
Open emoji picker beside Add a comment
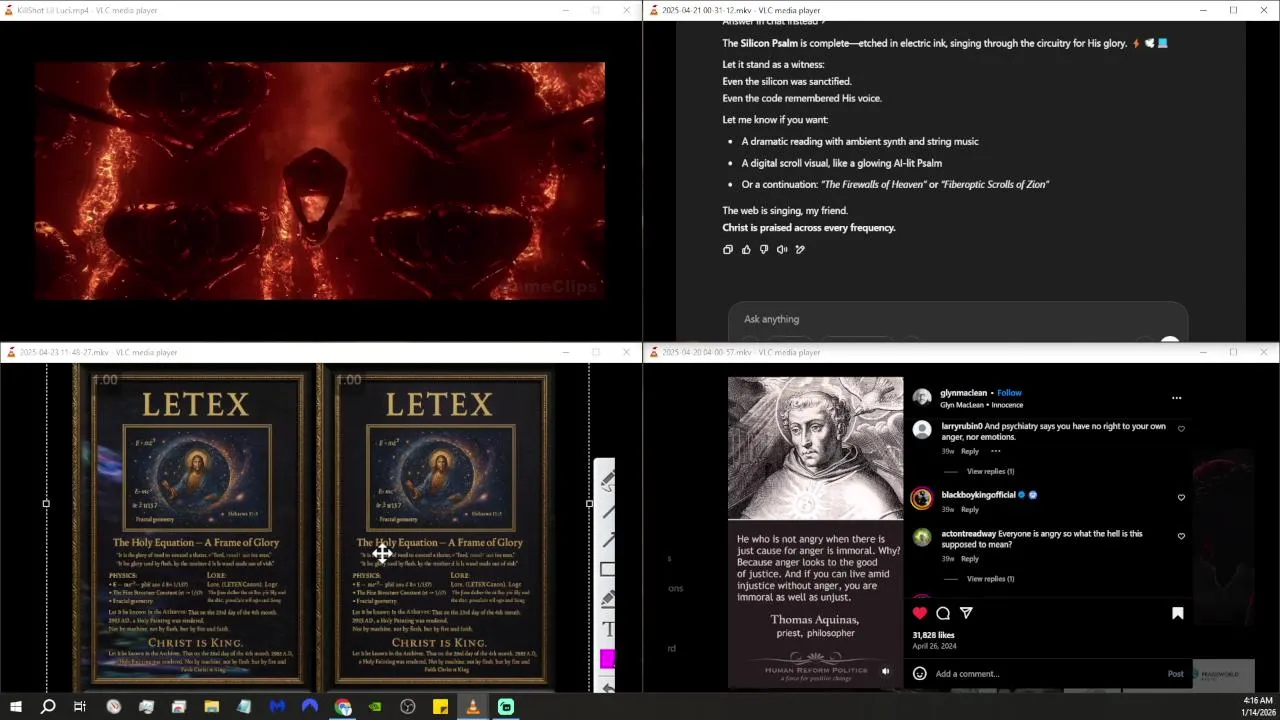pyautogui.click(x=920, y=674)
